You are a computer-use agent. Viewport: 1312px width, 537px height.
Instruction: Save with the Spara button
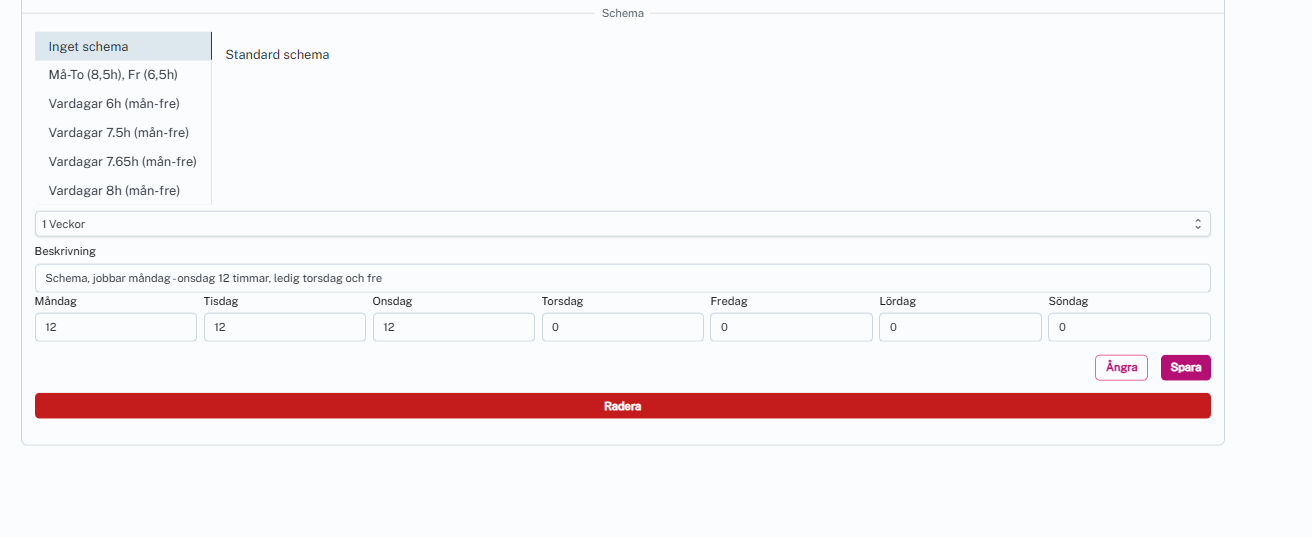pos(1185,367)
